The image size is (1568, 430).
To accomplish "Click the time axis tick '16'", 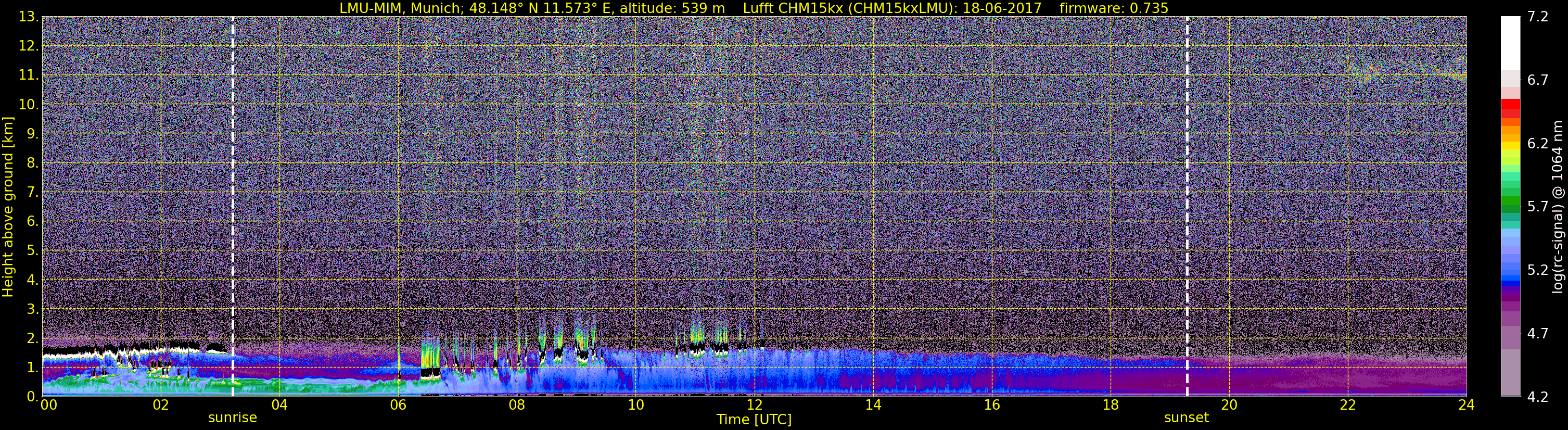I will 991,405.
